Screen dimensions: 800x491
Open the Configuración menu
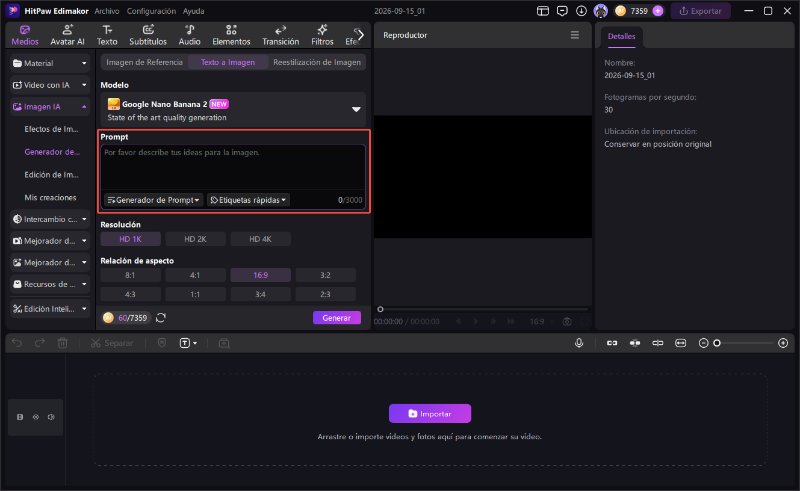(x=151, y=11)
